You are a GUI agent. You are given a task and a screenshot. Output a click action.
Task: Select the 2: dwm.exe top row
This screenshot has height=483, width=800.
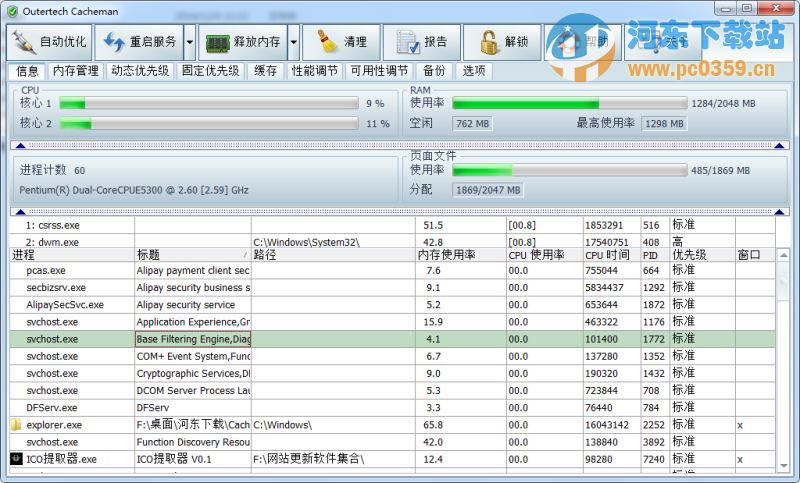[x=392, y=241]
